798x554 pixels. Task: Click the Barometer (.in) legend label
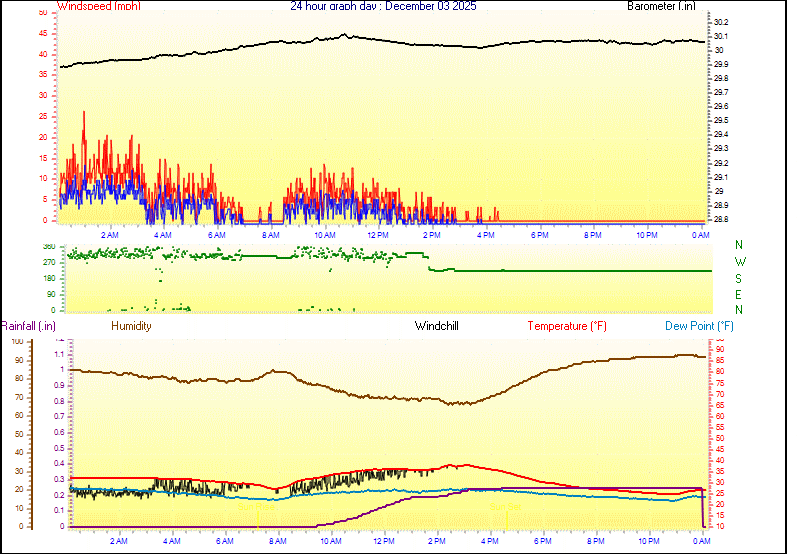coord(661,6)
